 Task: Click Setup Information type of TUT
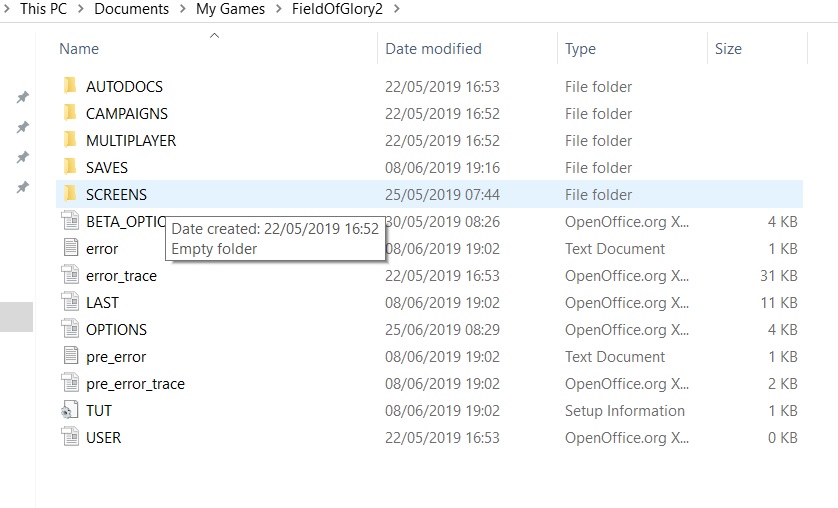click(x=625, y=410)
